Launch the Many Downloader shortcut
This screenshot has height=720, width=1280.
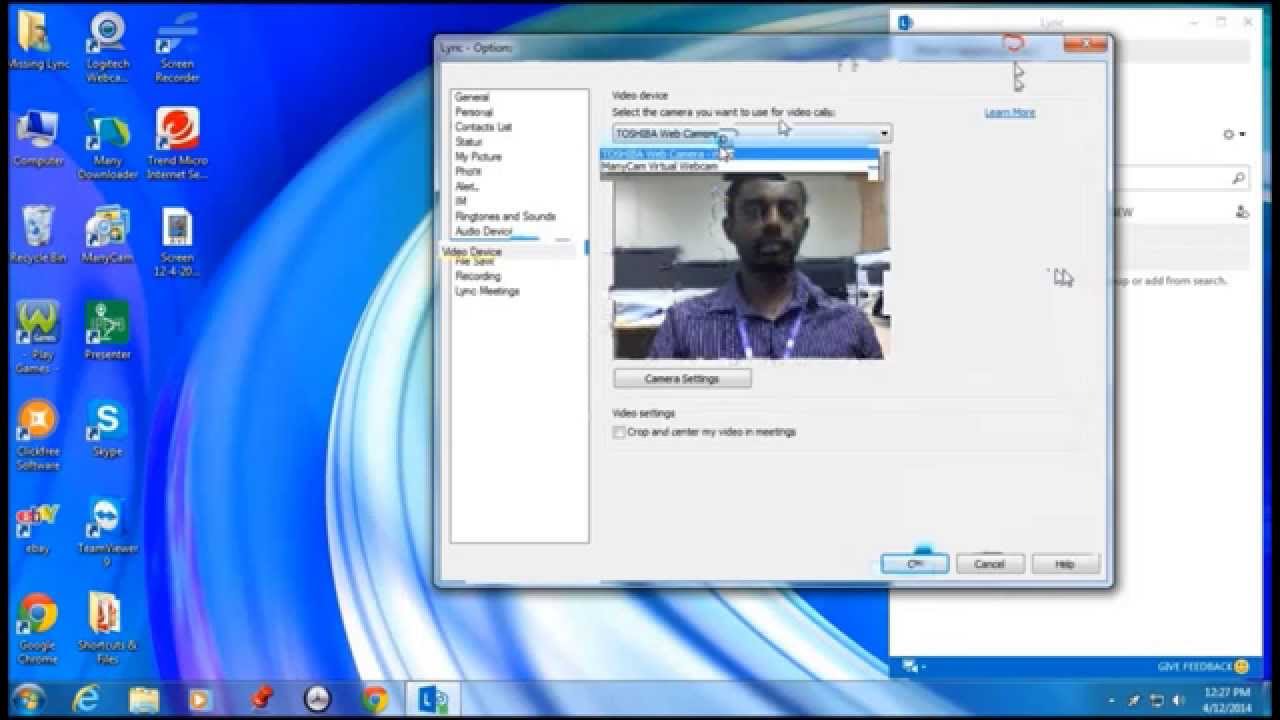point(107,146)
